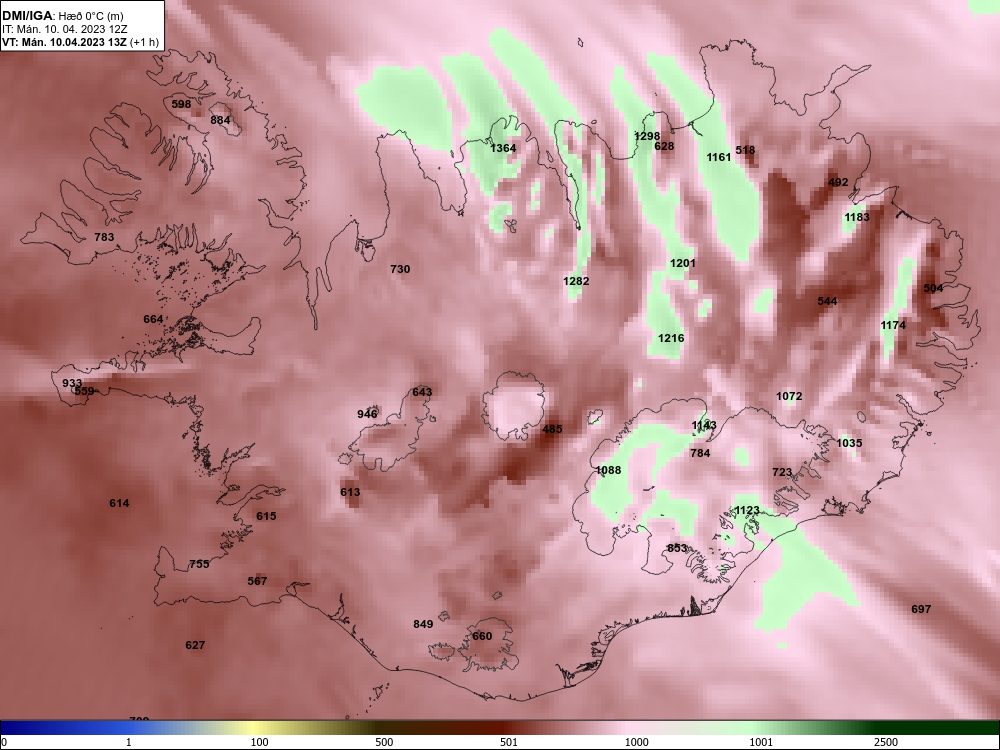Click the 849 height value

point(423,624)
